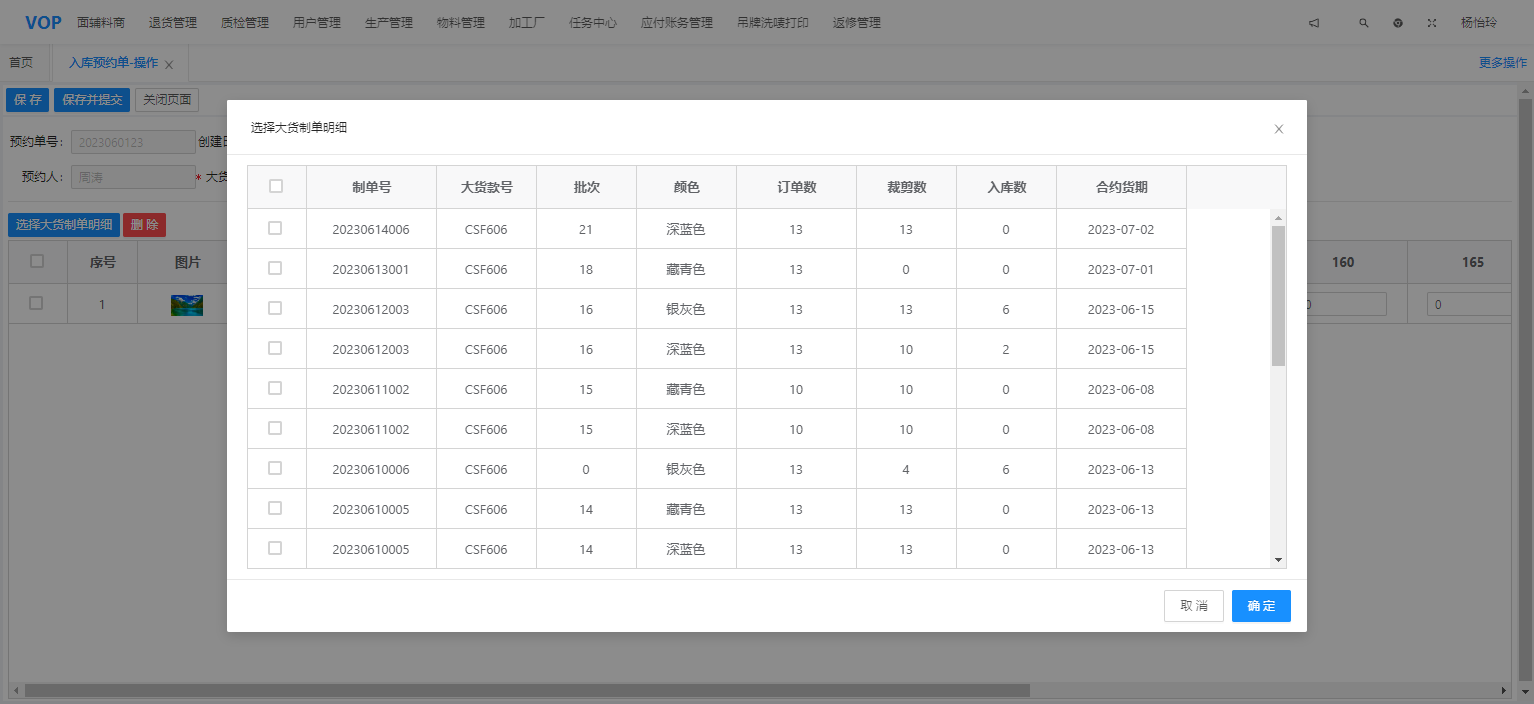Click the Chrome browser icon in header
Viewport: 1534px width, 704px height.
[x=1398, y=23]
